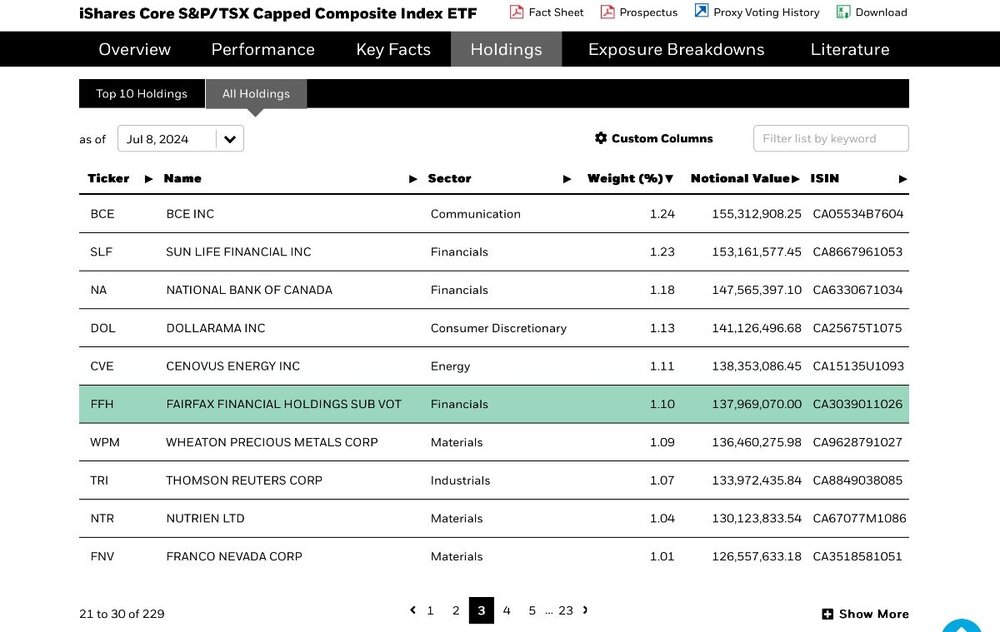The width and height of the screenshot is (1000, 632).
Task: Click NUTRIEN LTD name
Action: [x=205, y=519]
